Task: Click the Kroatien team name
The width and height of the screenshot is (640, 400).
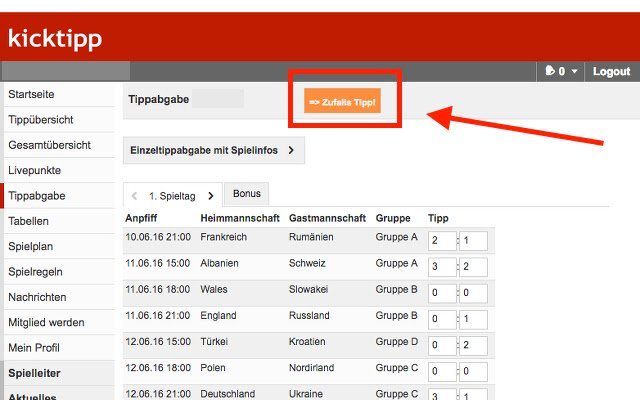Action: (307, 342)
